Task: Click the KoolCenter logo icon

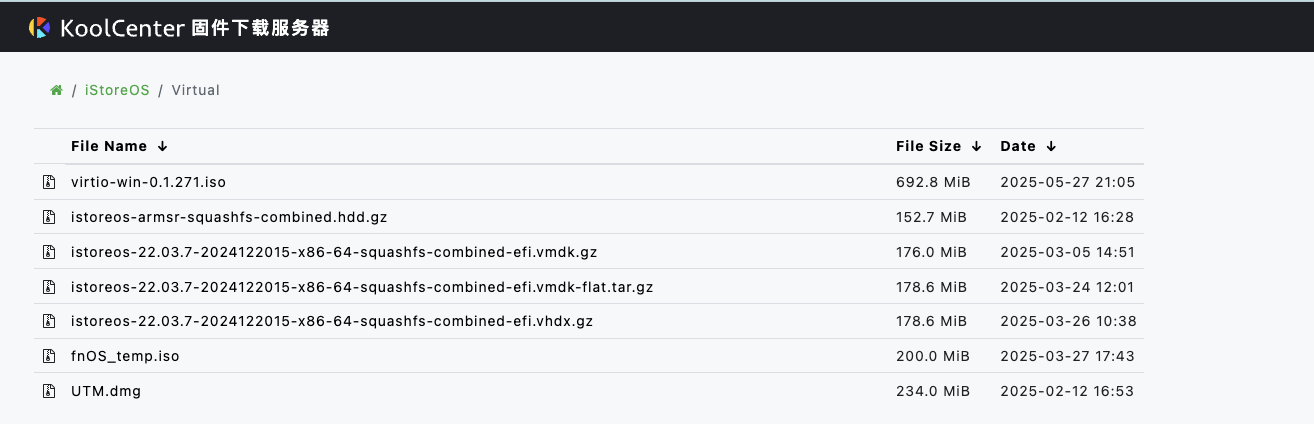Action: pyautogui.click(x=39, y=28)
